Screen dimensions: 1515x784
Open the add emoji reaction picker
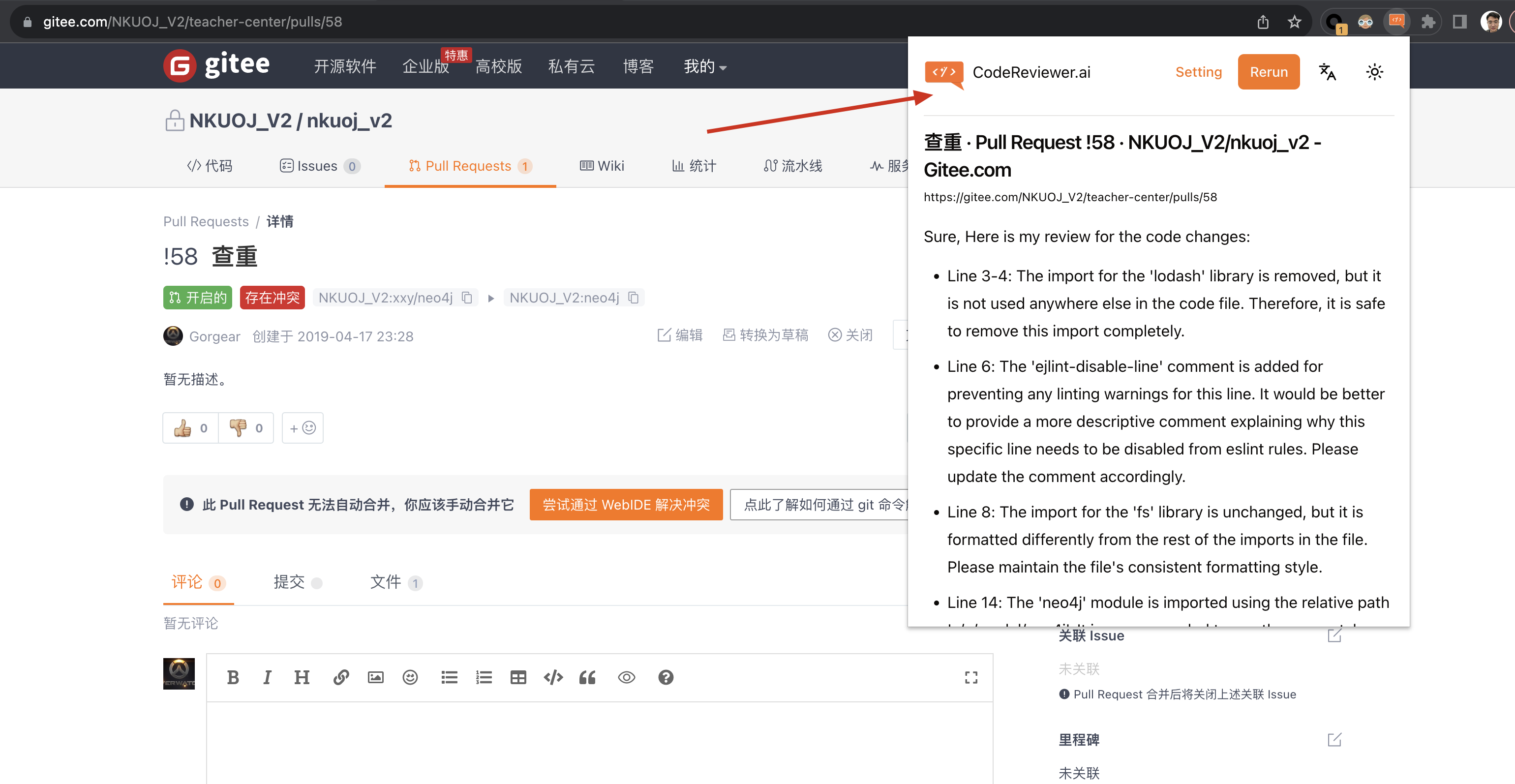pyautogui.click(x=303, y=427)
